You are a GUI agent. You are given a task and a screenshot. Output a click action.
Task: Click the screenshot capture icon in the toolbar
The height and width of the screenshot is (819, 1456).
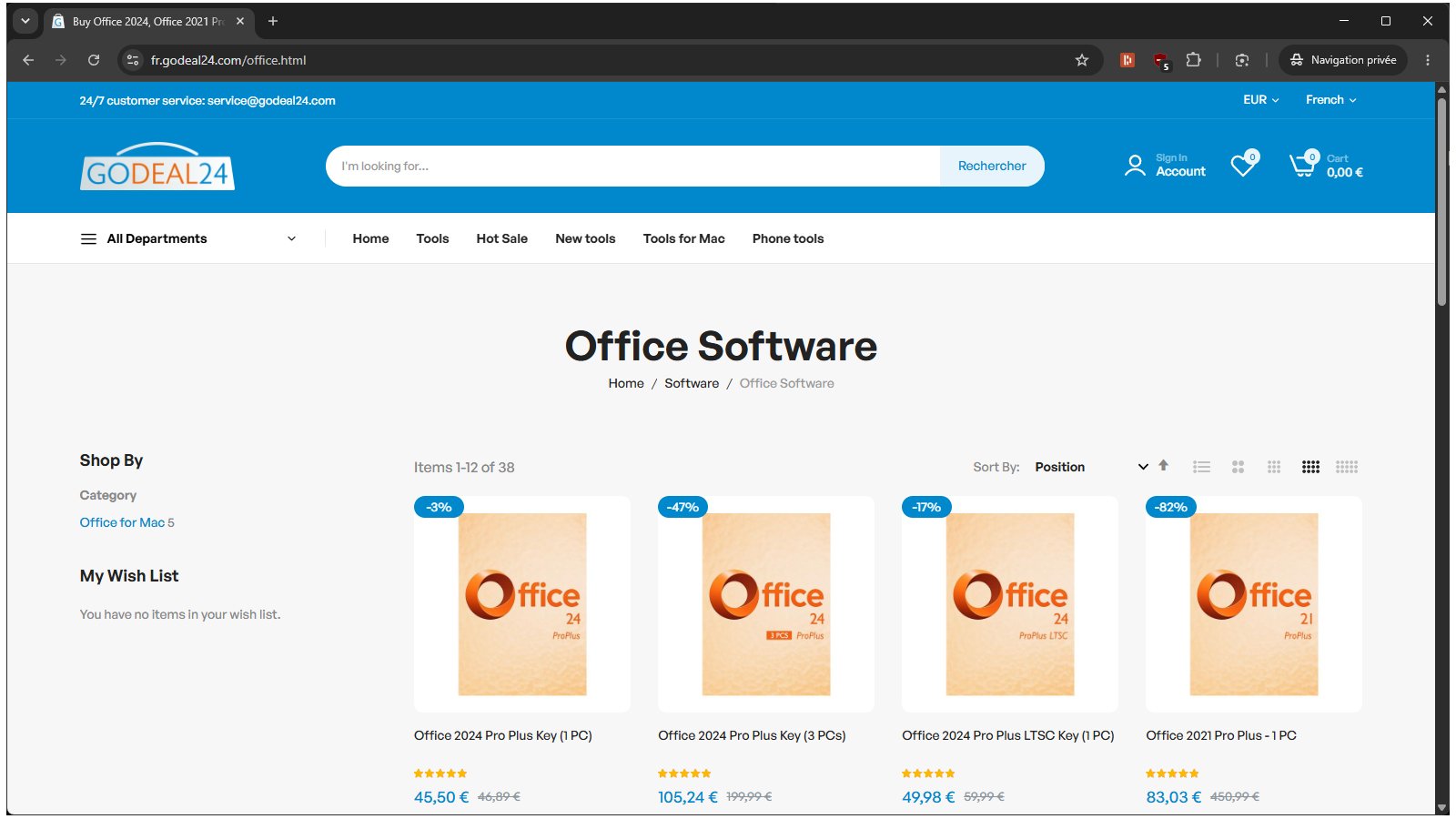point(1242,60)
